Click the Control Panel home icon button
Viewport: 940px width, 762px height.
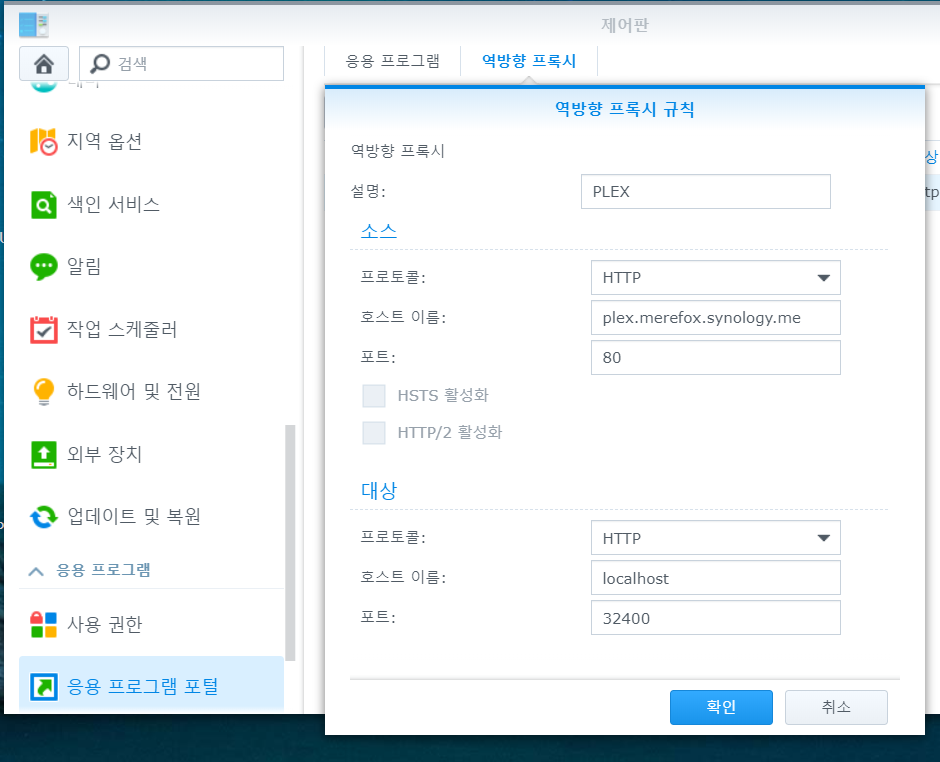44,64
